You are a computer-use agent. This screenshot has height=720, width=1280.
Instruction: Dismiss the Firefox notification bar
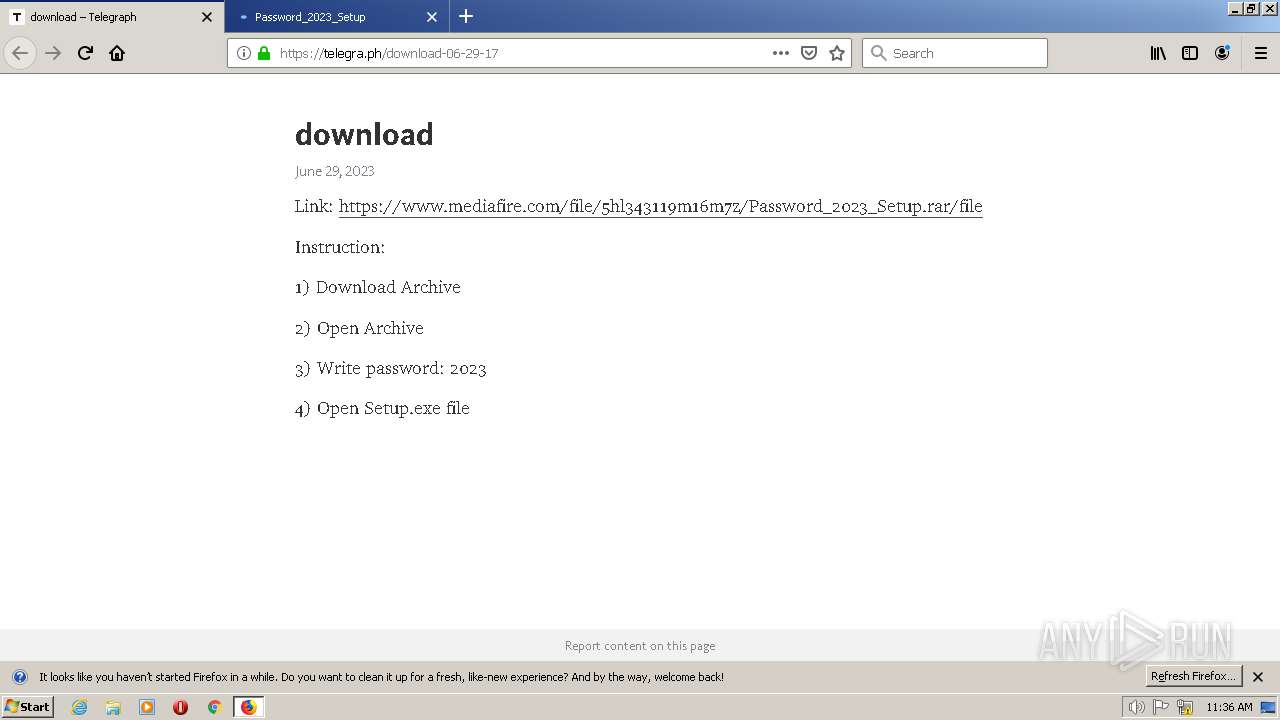point(1258,677)
